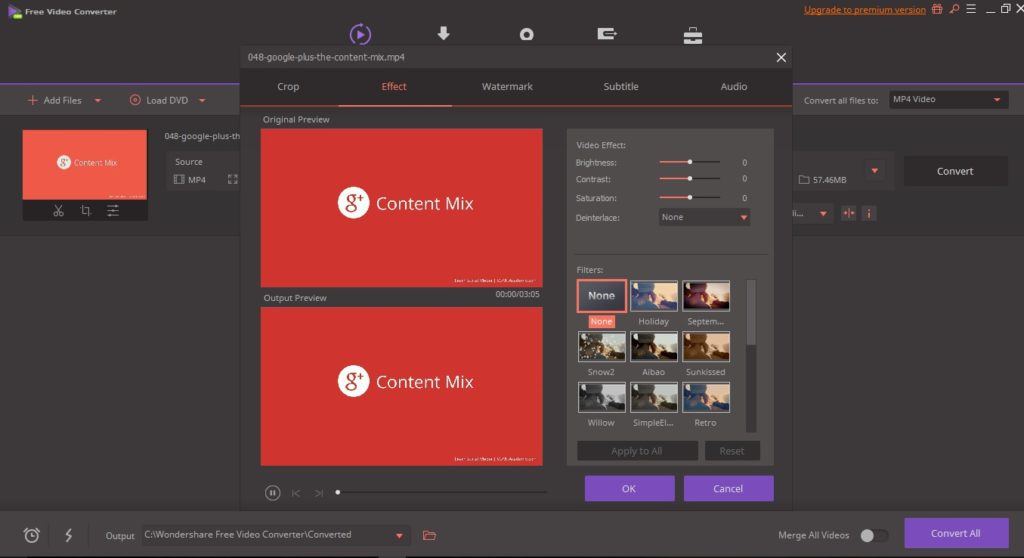
Task: Click the Cancel button
Action: [728, 489]
